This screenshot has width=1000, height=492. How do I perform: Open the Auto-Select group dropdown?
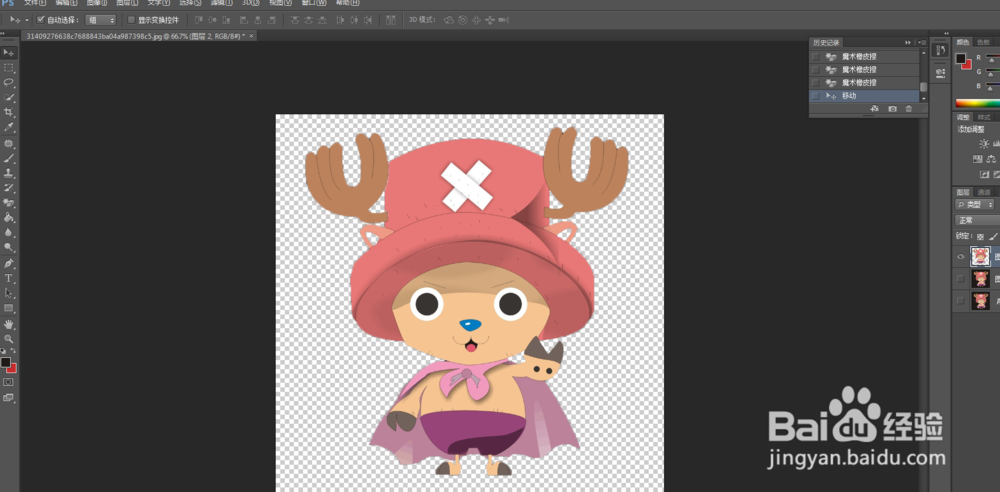click(x=101, y=20)
